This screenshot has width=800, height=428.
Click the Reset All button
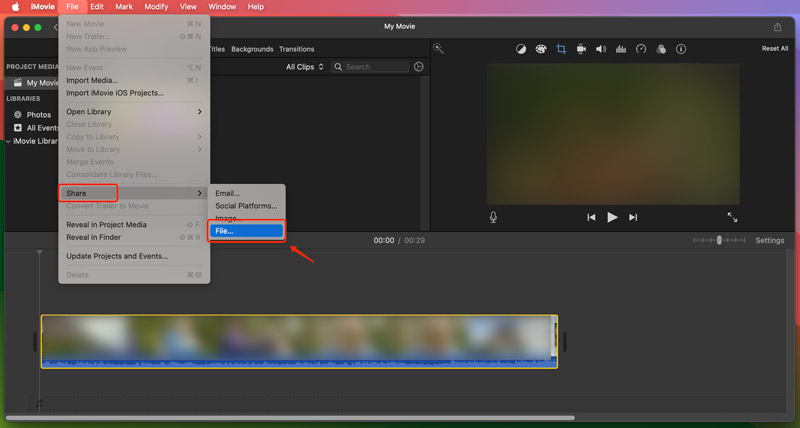point(774,49)
